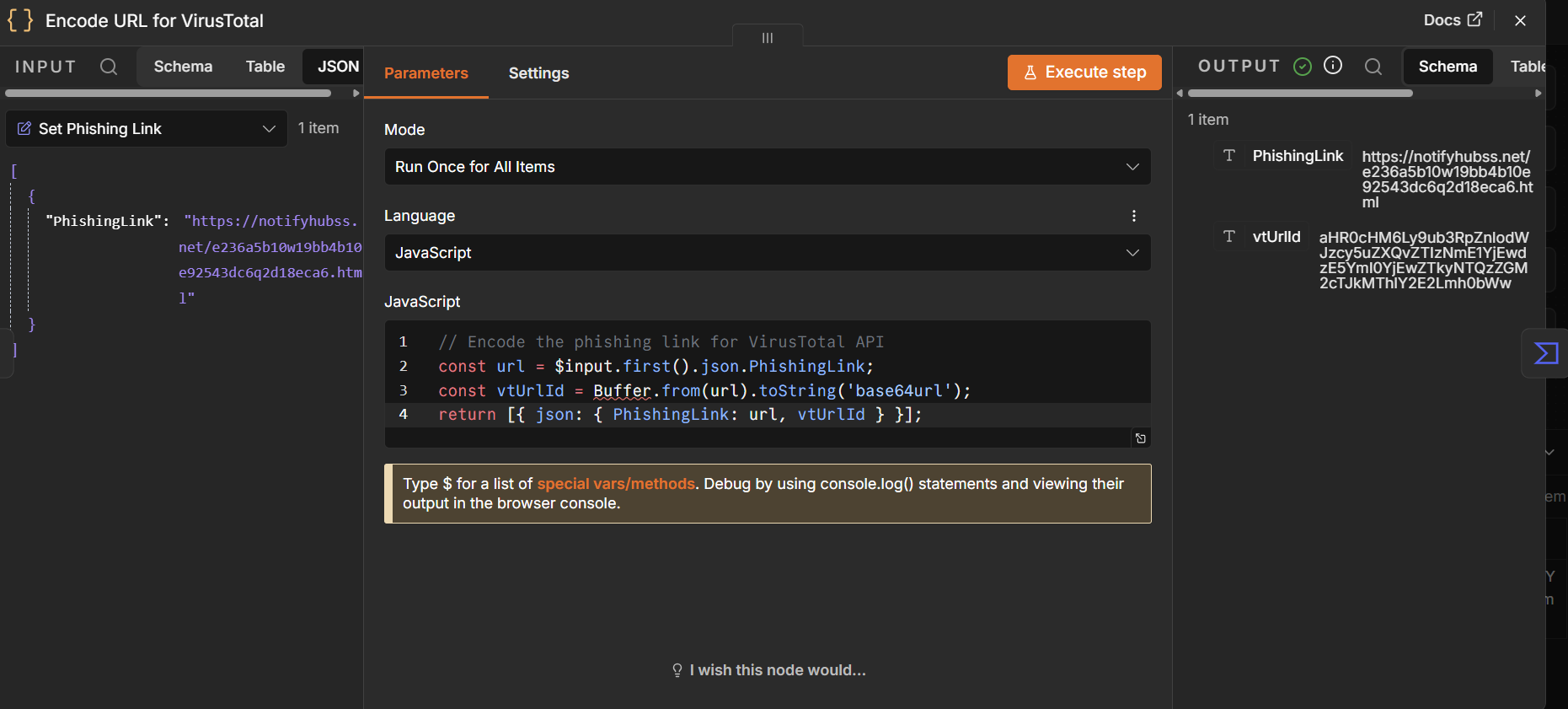Viewport: 1568px width, 709px height.
Task: Open the Settings tab
Action: tap(539, 73)
